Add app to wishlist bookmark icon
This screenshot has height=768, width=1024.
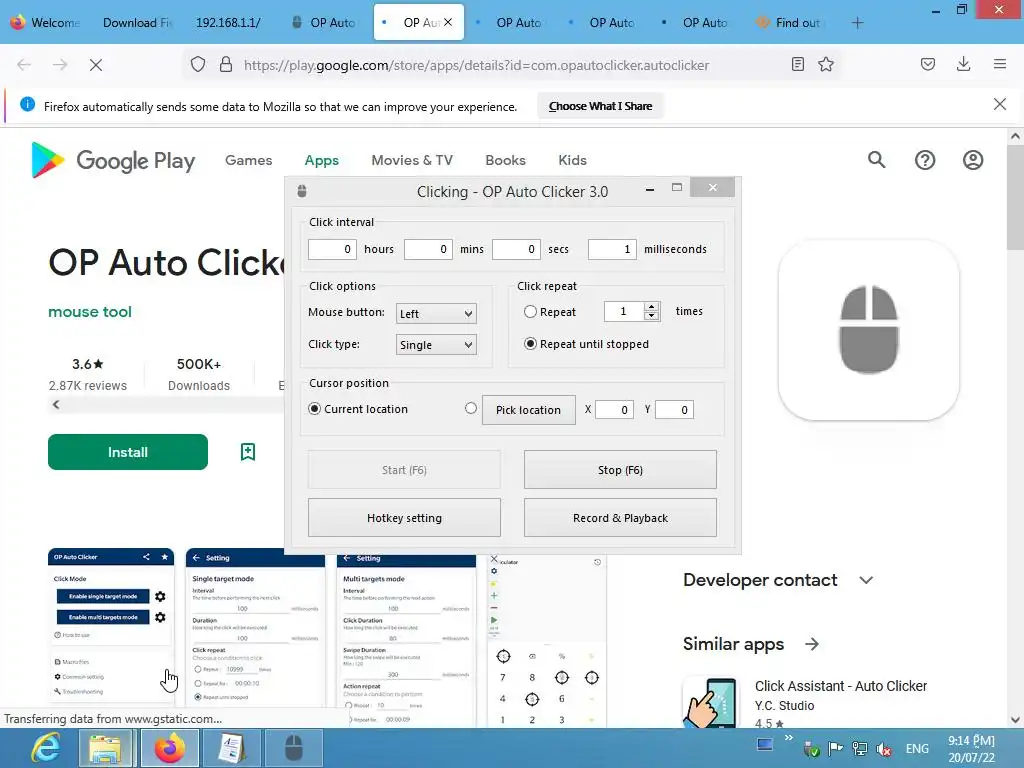click(248, 452)
